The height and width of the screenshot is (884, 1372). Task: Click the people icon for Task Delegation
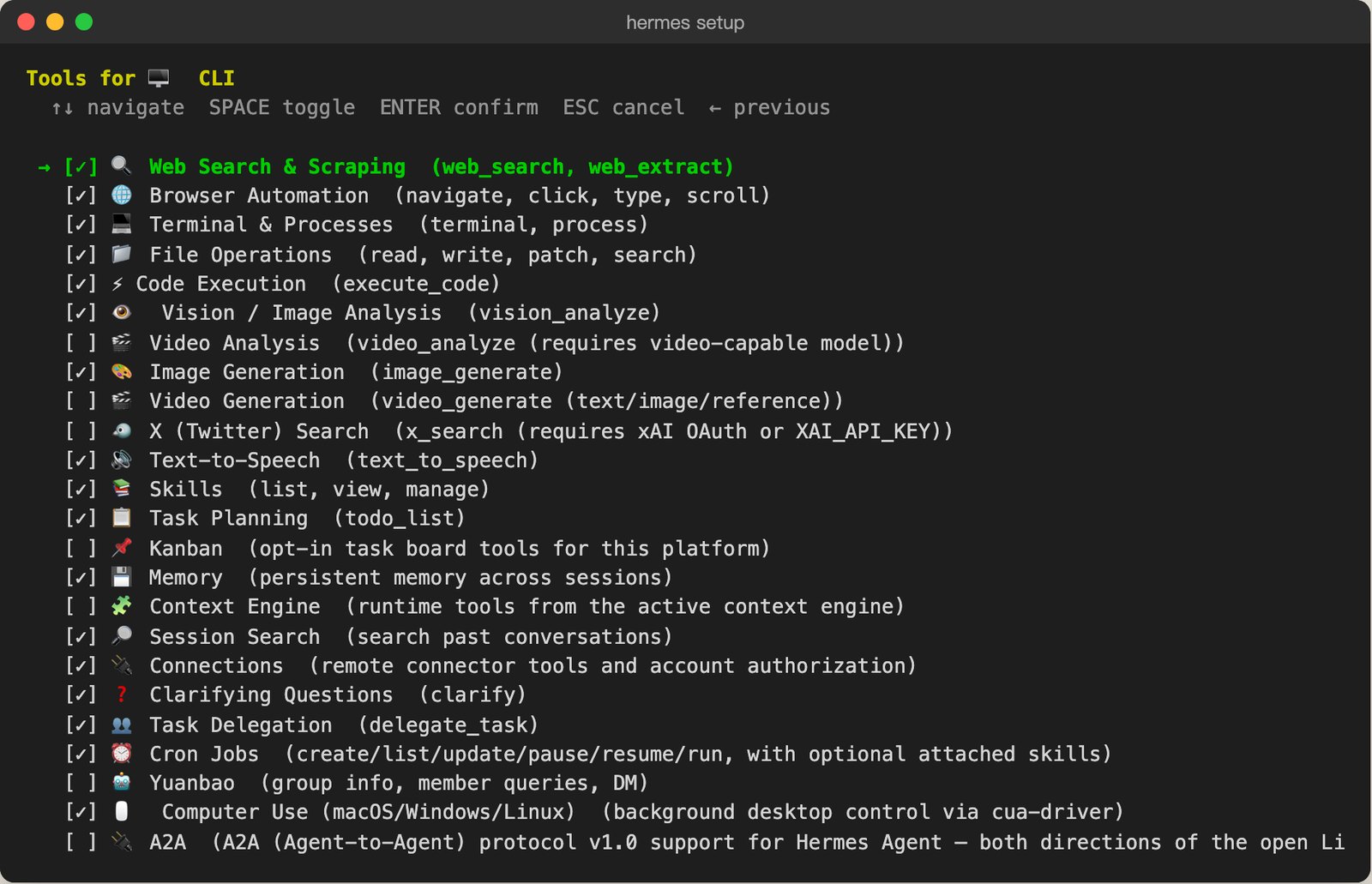[121, 725]
